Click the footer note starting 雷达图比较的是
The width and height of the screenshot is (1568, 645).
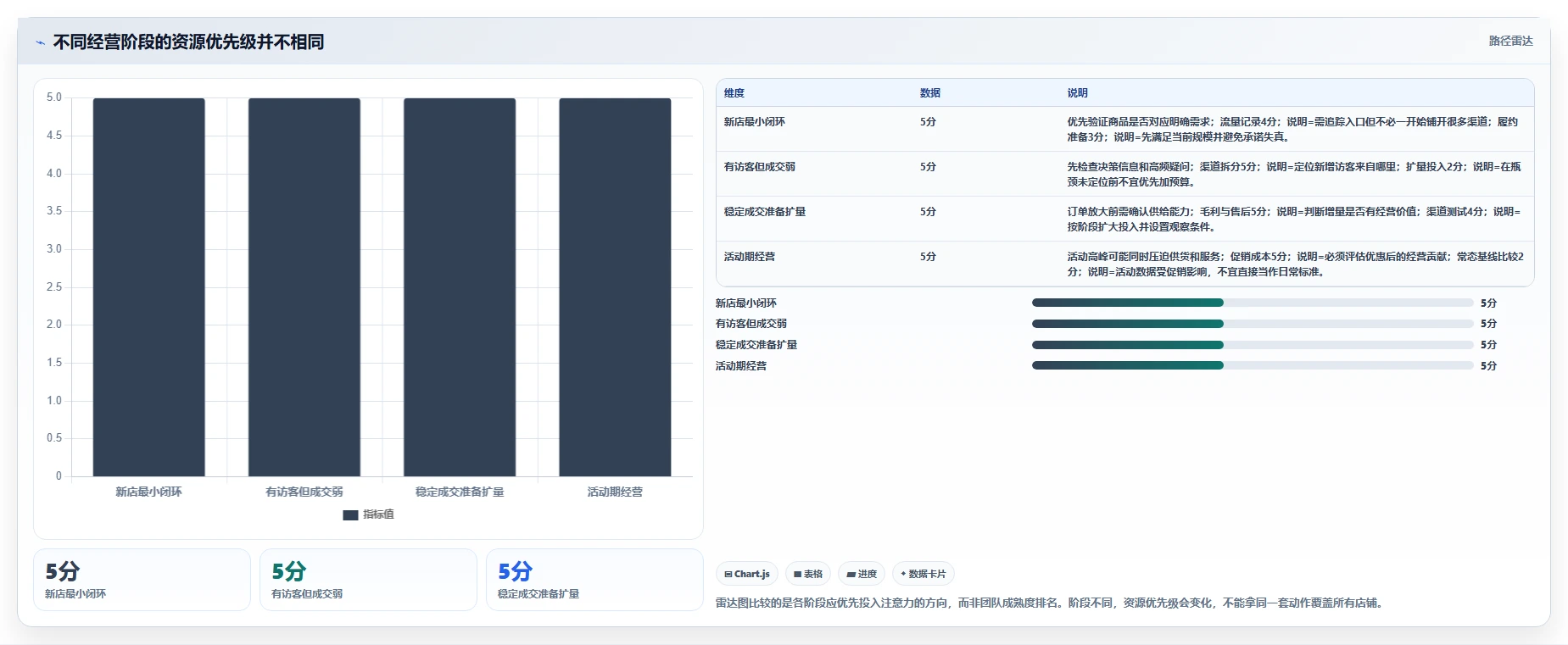click(1051, 603)
